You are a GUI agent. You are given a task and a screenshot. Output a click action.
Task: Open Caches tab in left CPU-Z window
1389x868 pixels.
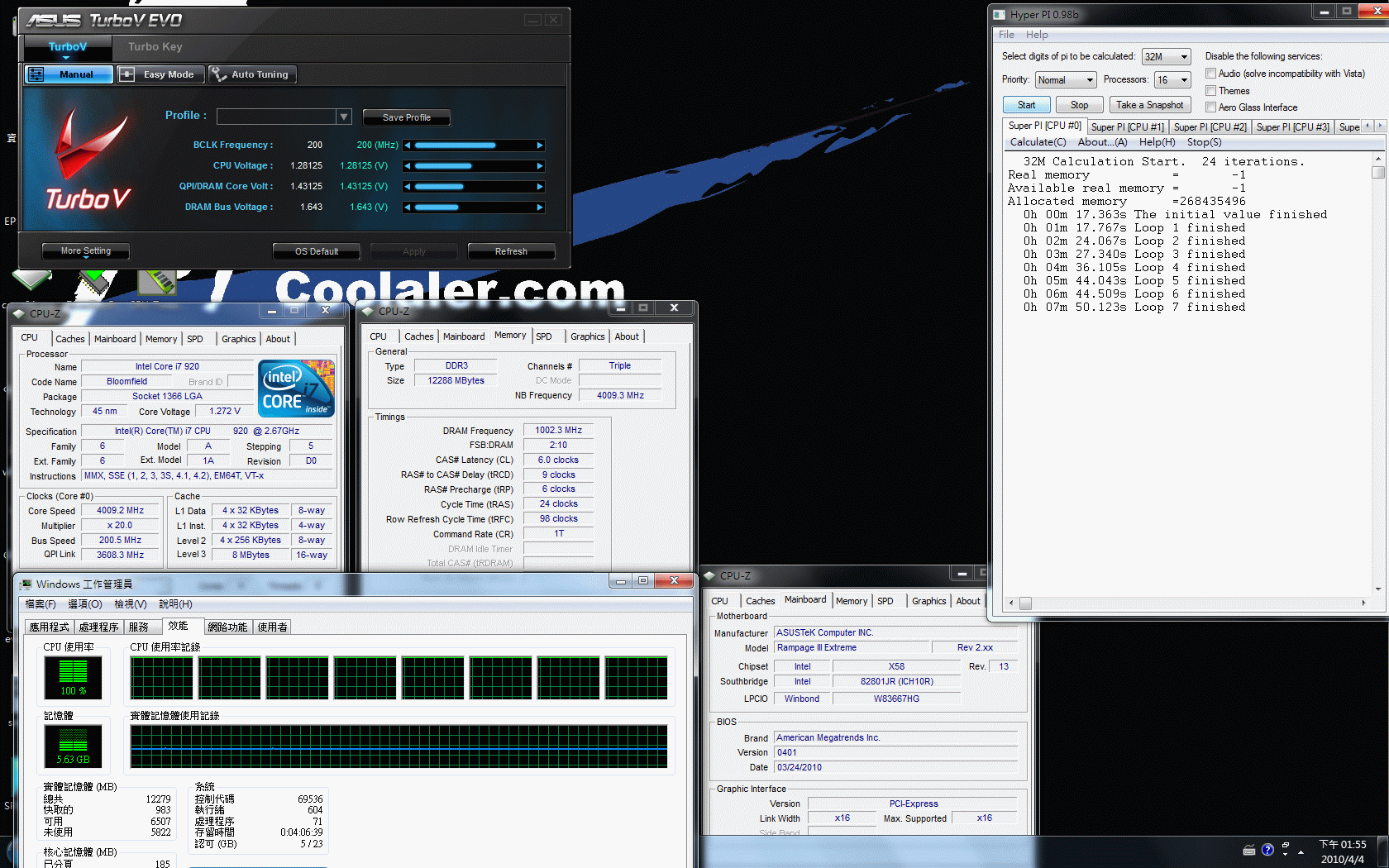(70, 339)
